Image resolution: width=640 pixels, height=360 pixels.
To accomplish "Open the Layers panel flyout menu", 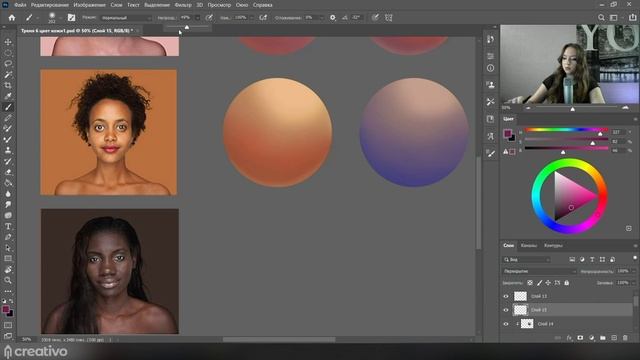I will click(x=635, y=246).
